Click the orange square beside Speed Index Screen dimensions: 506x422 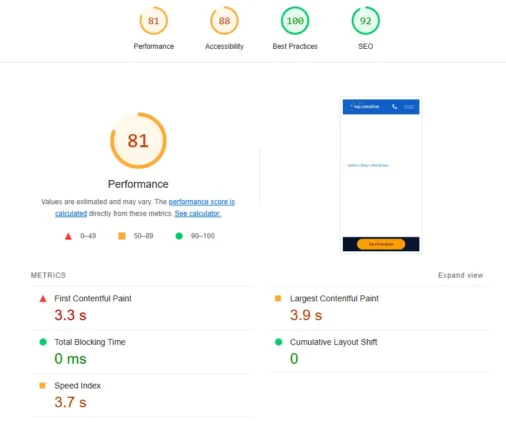point(42,385)
